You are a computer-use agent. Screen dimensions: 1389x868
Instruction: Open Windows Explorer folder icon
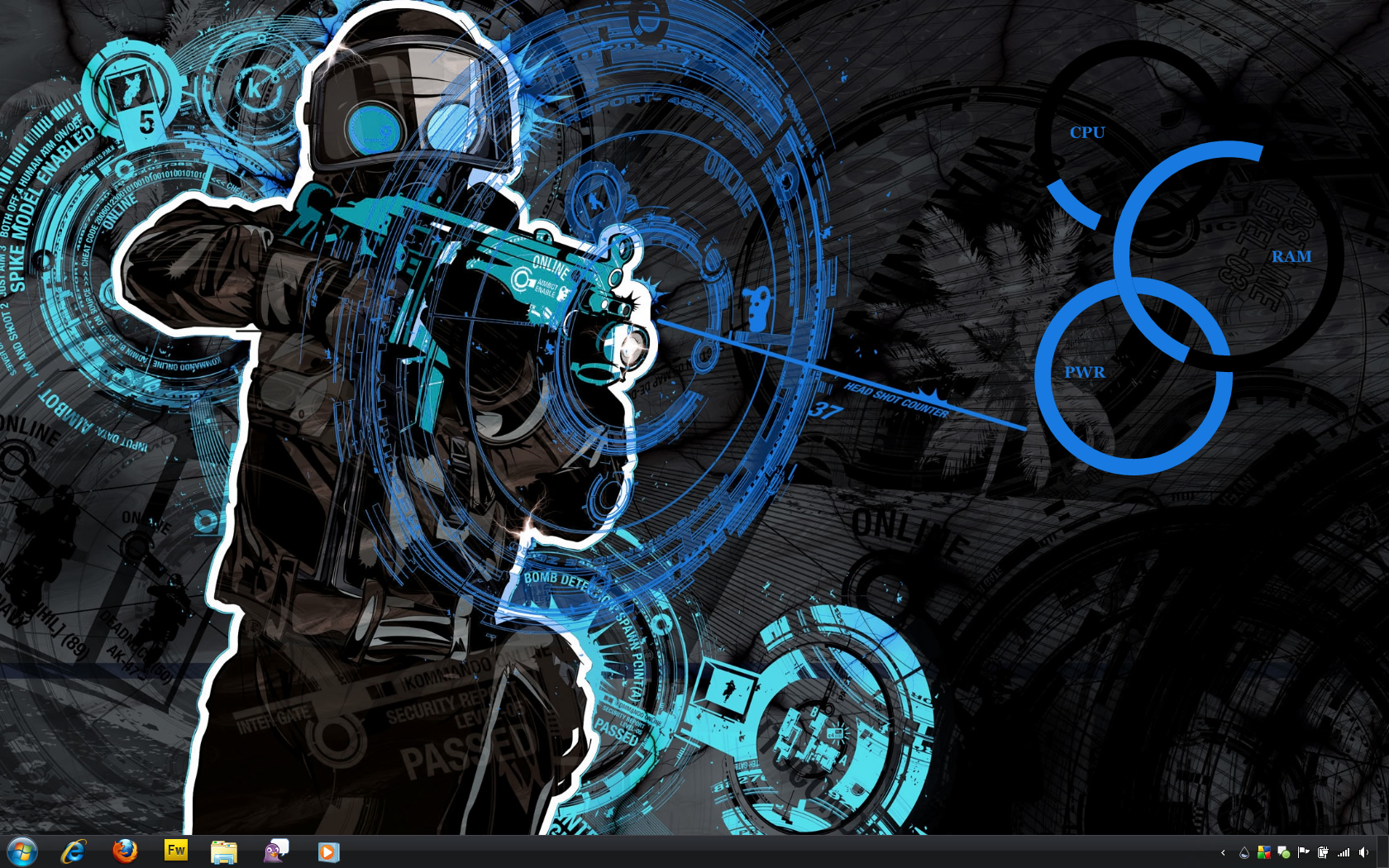(x=224, y=851)
